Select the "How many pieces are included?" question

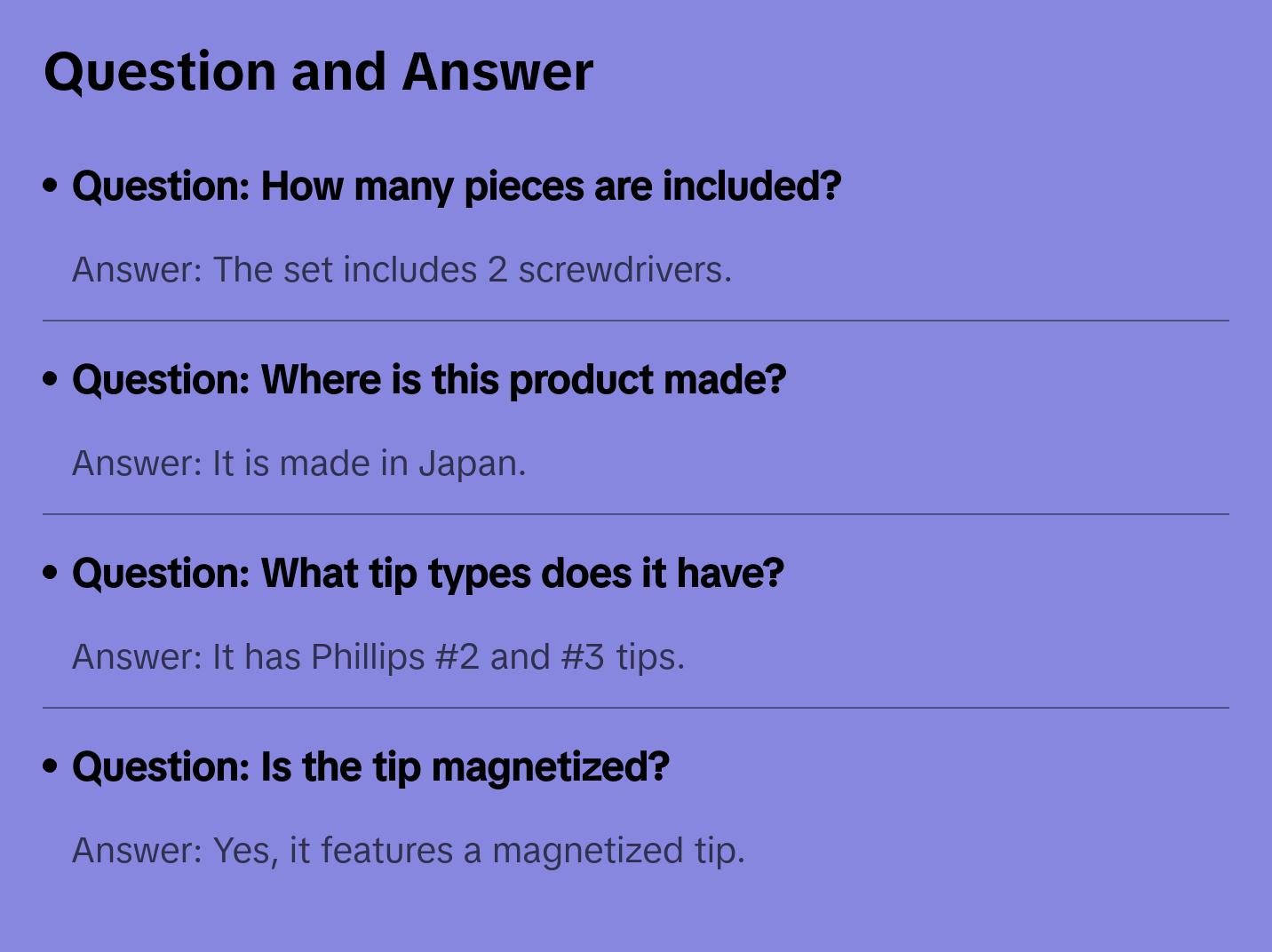pyautogui.click(x=457, y=186)
